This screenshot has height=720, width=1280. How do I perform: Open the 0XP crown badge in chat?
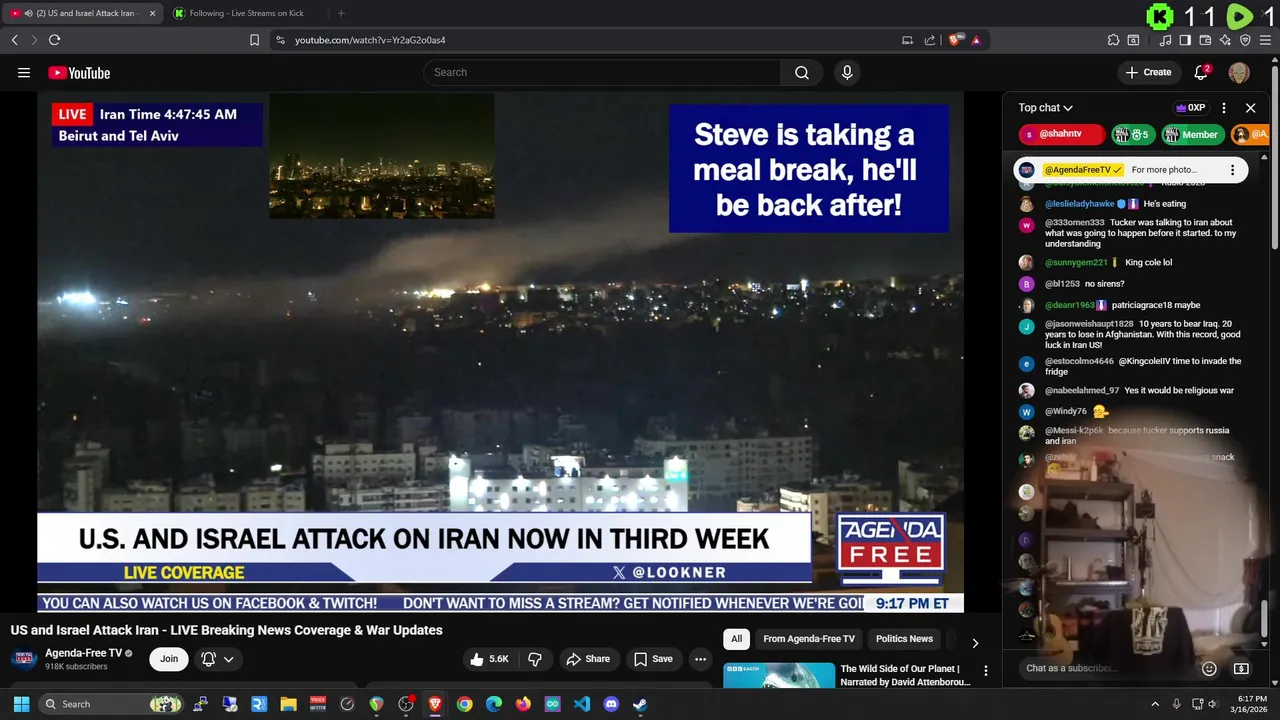(x=1190, y=108)
